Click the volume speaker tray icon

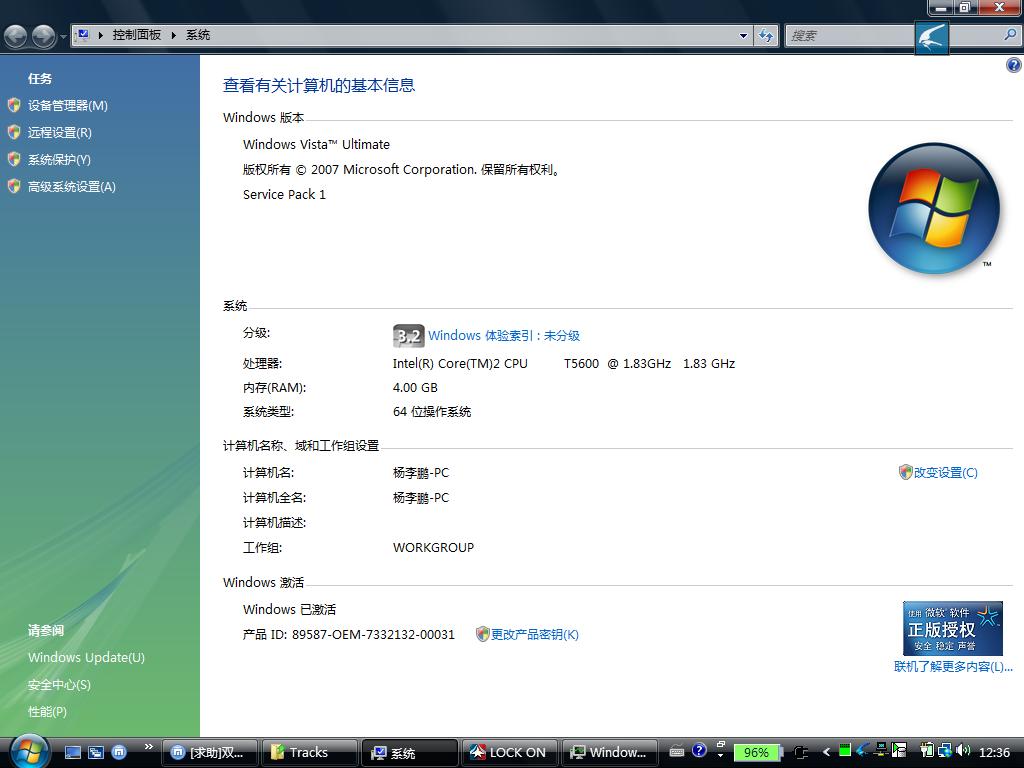[963, 751]
